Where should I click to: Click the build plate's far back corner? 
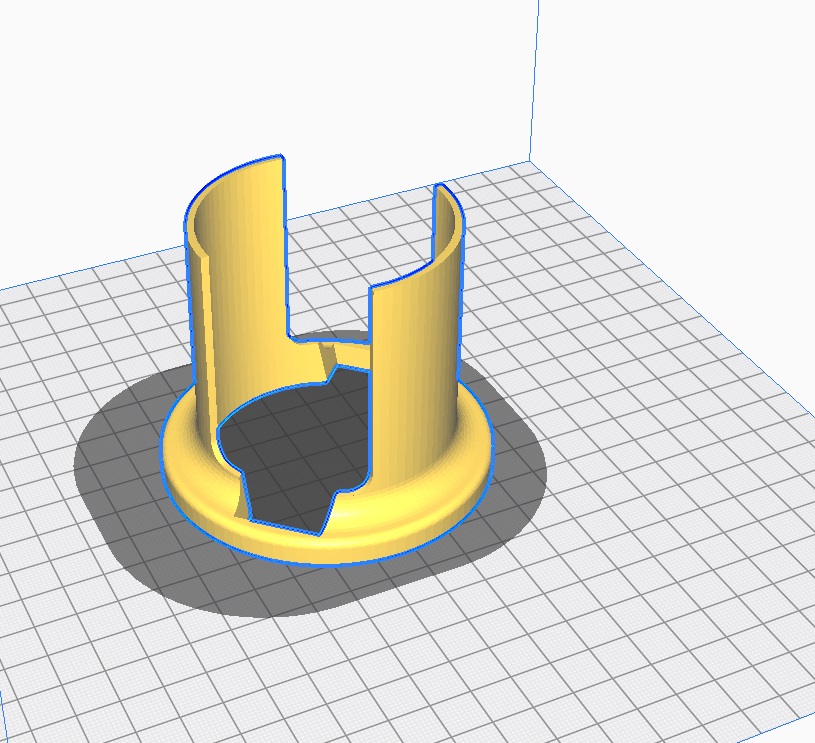click(528, 161)
